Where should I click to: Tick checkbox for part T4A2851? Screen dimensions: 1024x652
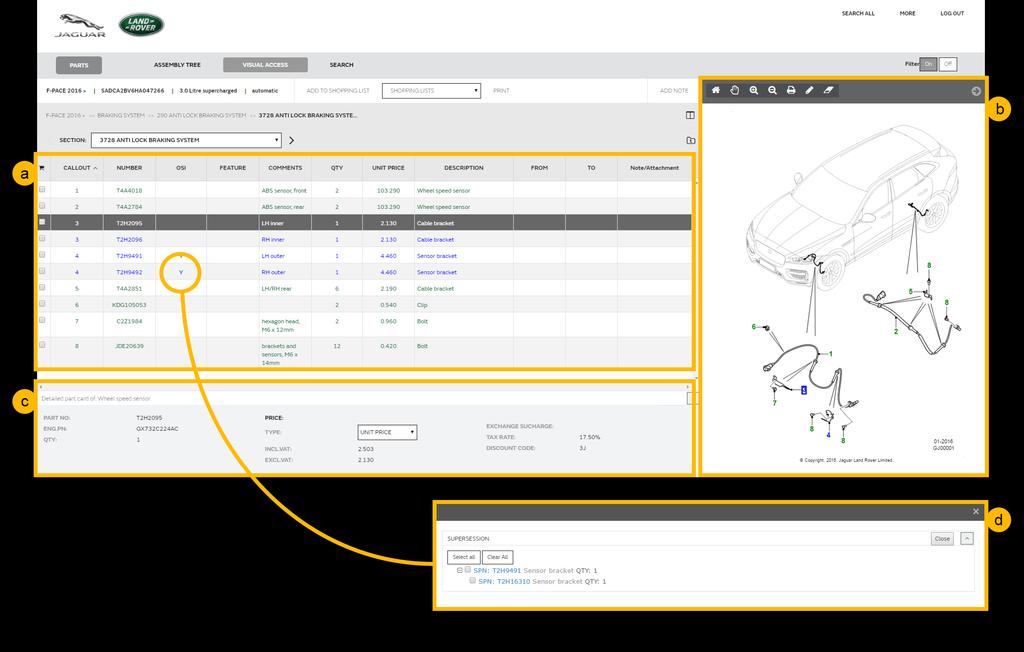click(x=42, y=287)
